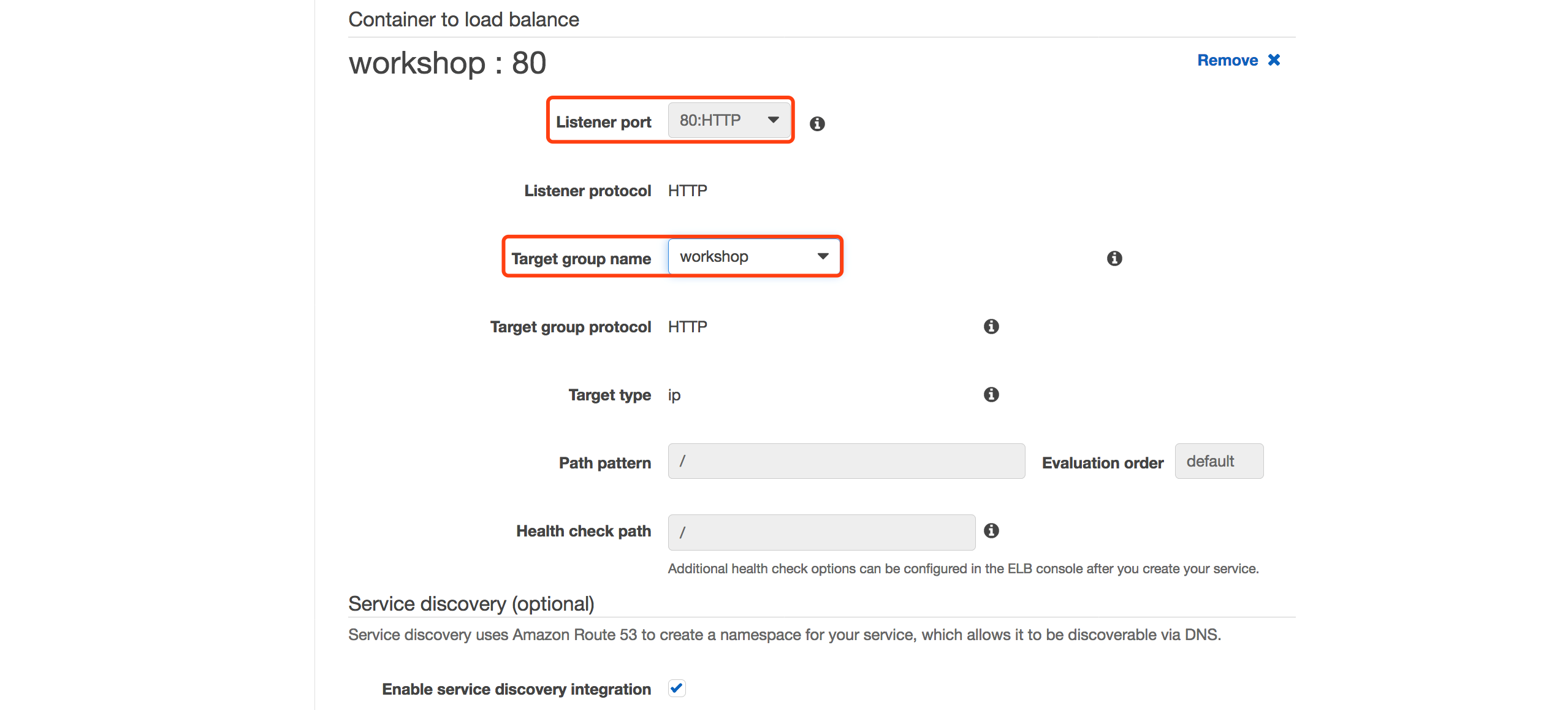Expand the Target group name dropdown
This screenshot has width=1568, height=710.
(753, 256)
